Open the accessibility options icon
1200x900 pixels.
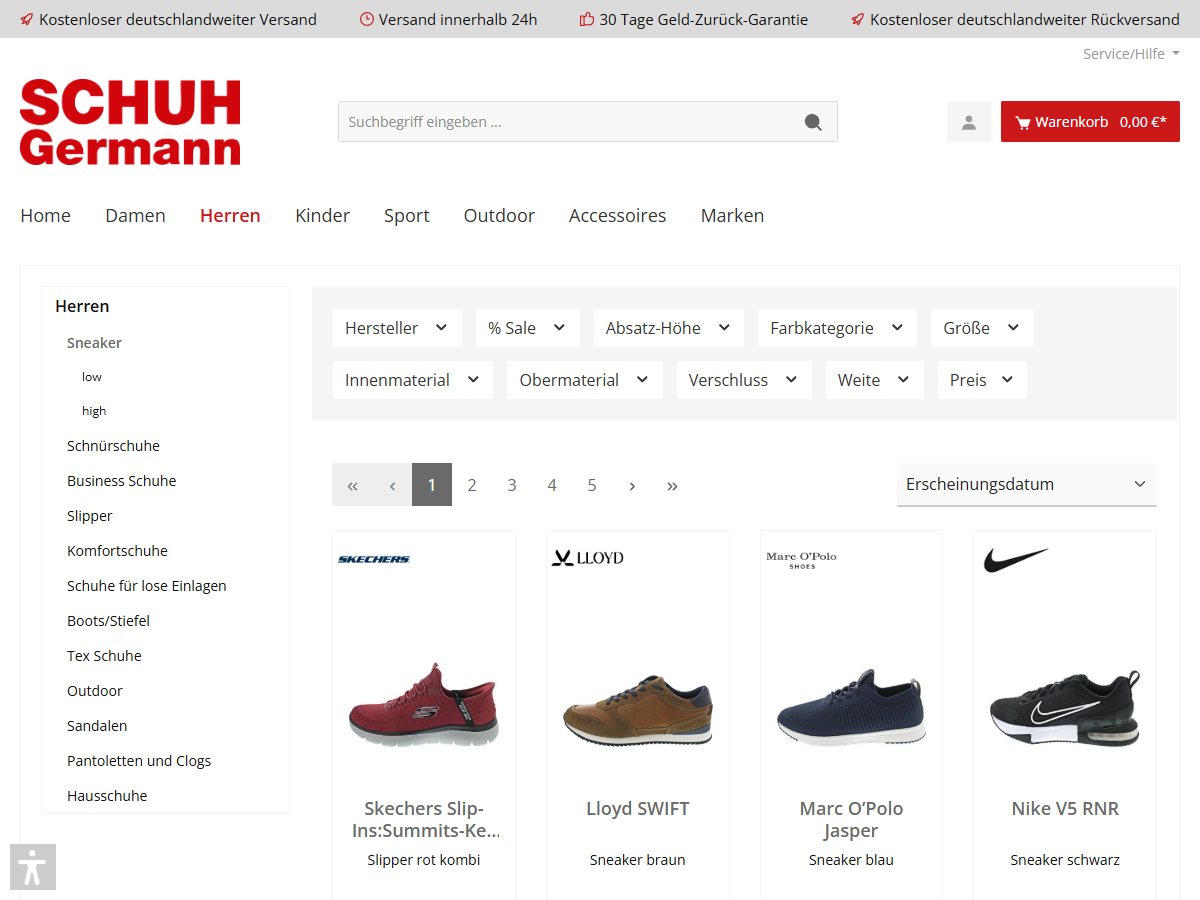tap(33, 867)
